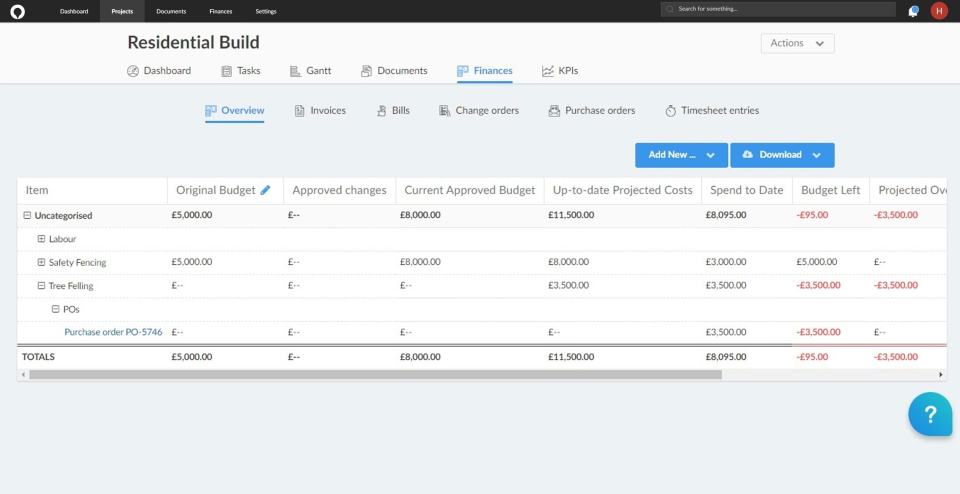Switch to the Change orders sub-tab
The image size is (960, 494).
[479, 111]
